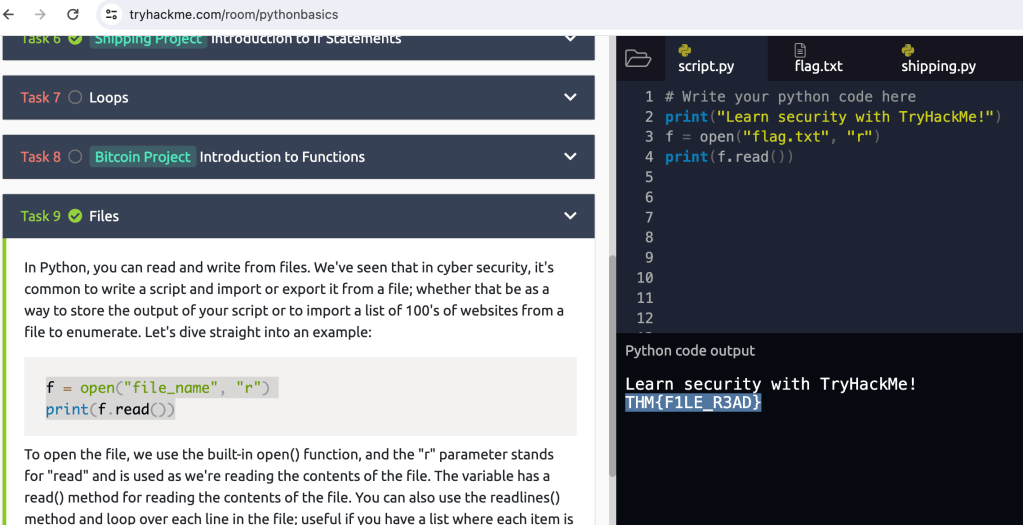Open the folder icon in code editor
Image resolution: width=1023 pixels, height=525 pixels.
tap(638, 58)
